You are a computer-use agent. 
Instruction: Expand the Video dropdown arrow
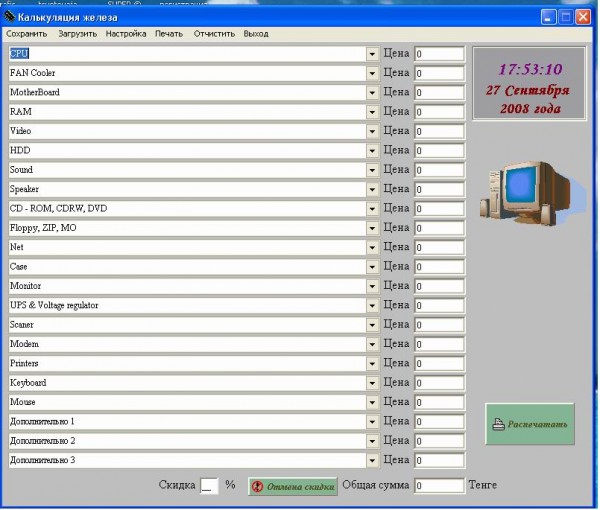(x=372, y=132)
